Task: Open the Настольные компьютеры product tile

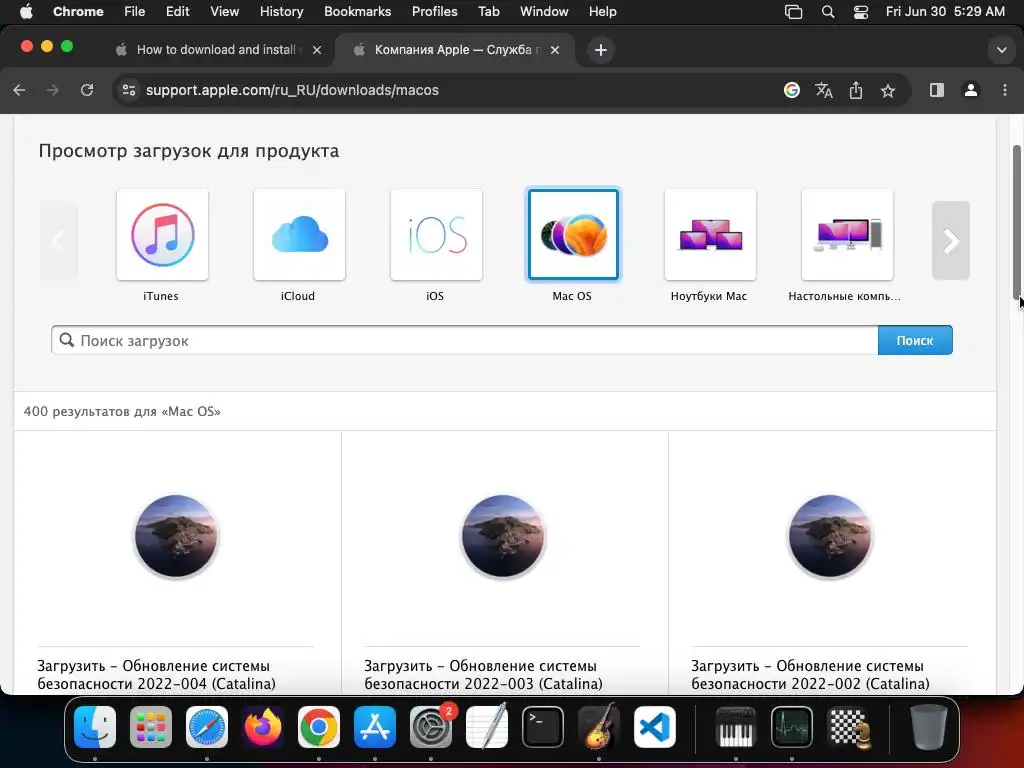Action: coord(847,234)
